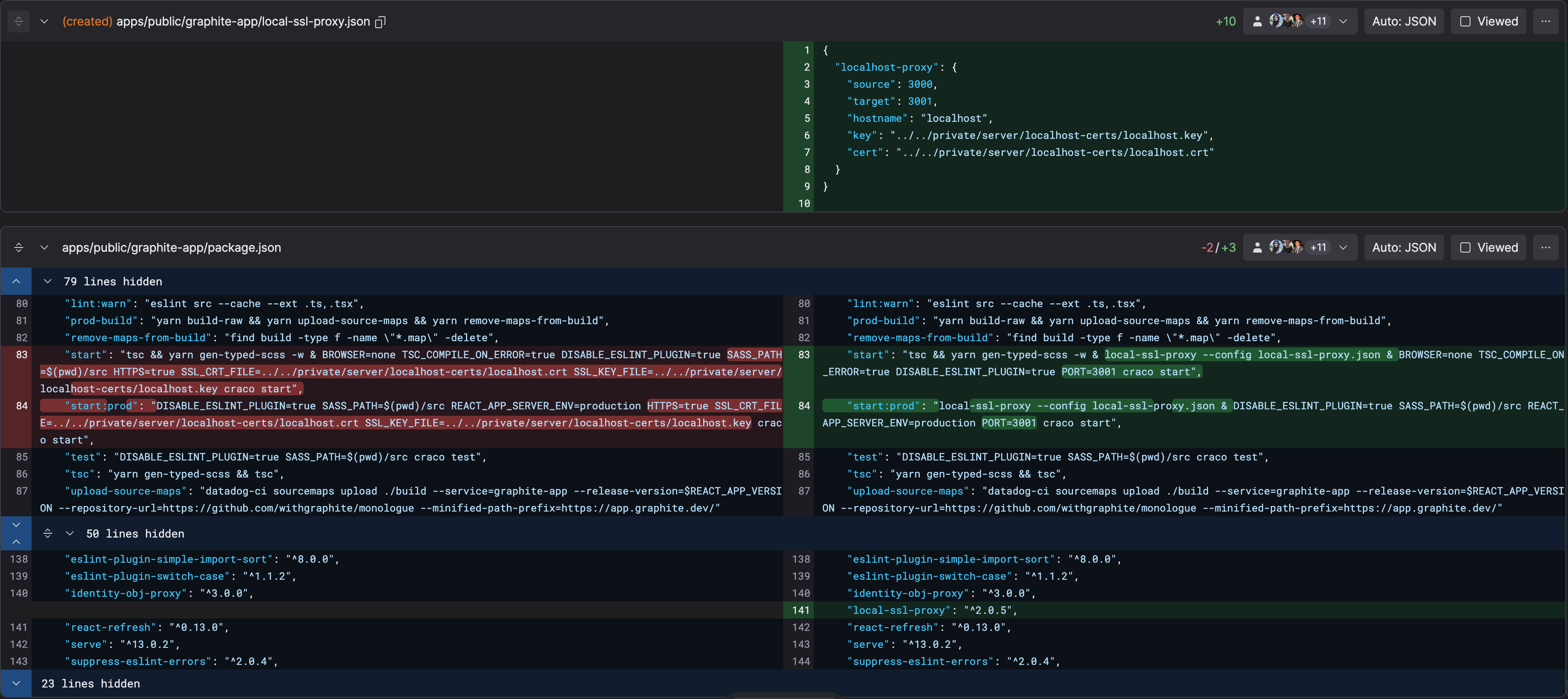Copy the local-ssl-proxy.json file path
Viewport: 1568px width, 699px height.
(380, 22)
